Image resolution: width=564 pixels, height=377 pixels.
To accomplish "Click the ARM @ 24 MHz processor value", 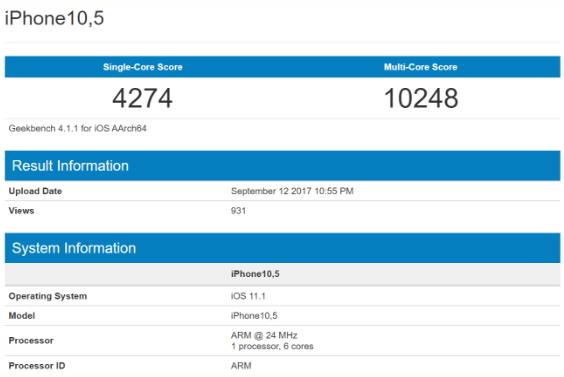I will tap(264, 335).
